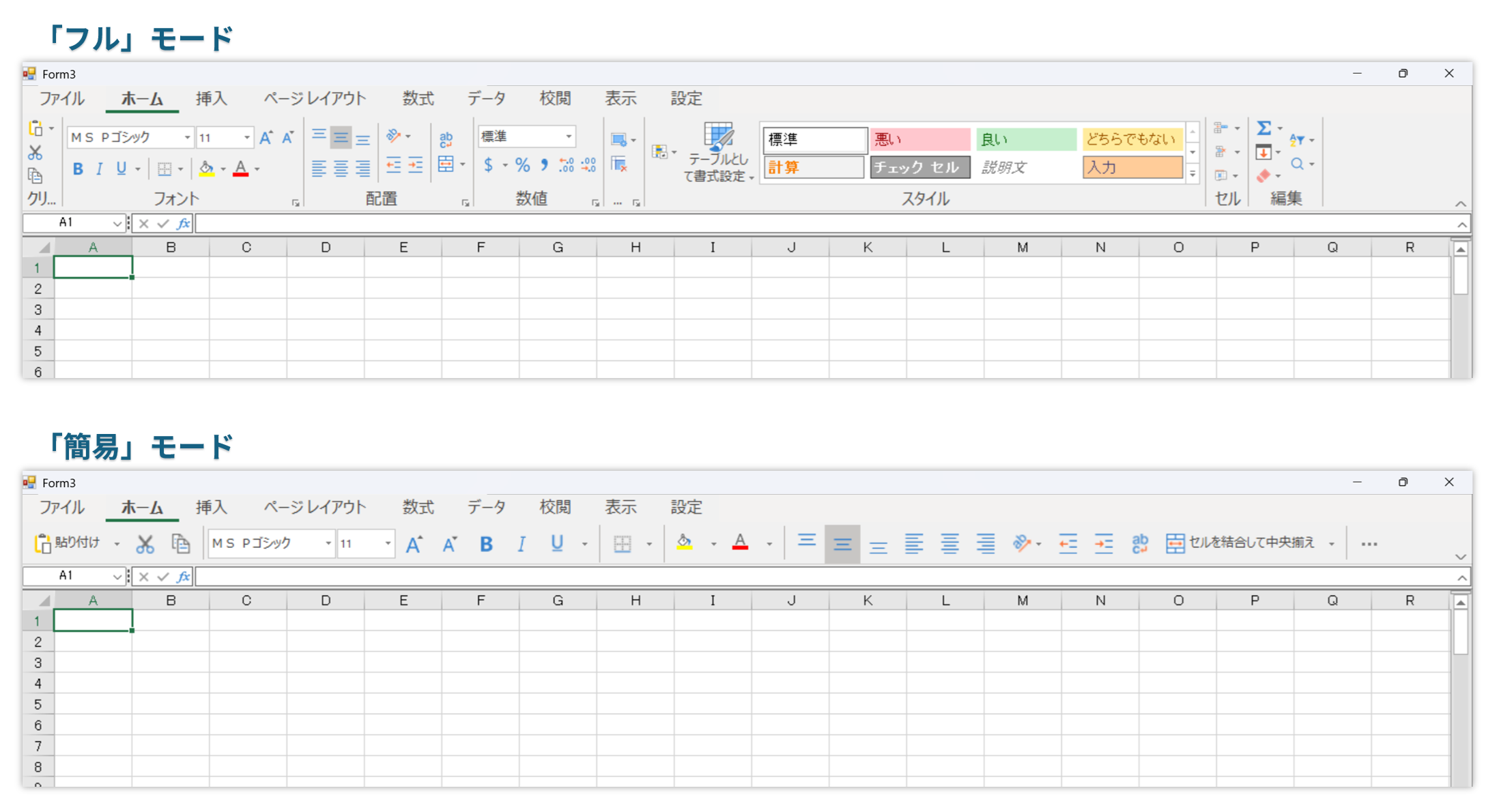The height and width of the screenshot is (812, 1497).
Task: Click wrap text icon in full mode ribbon
Action: (x=446, y=139)
